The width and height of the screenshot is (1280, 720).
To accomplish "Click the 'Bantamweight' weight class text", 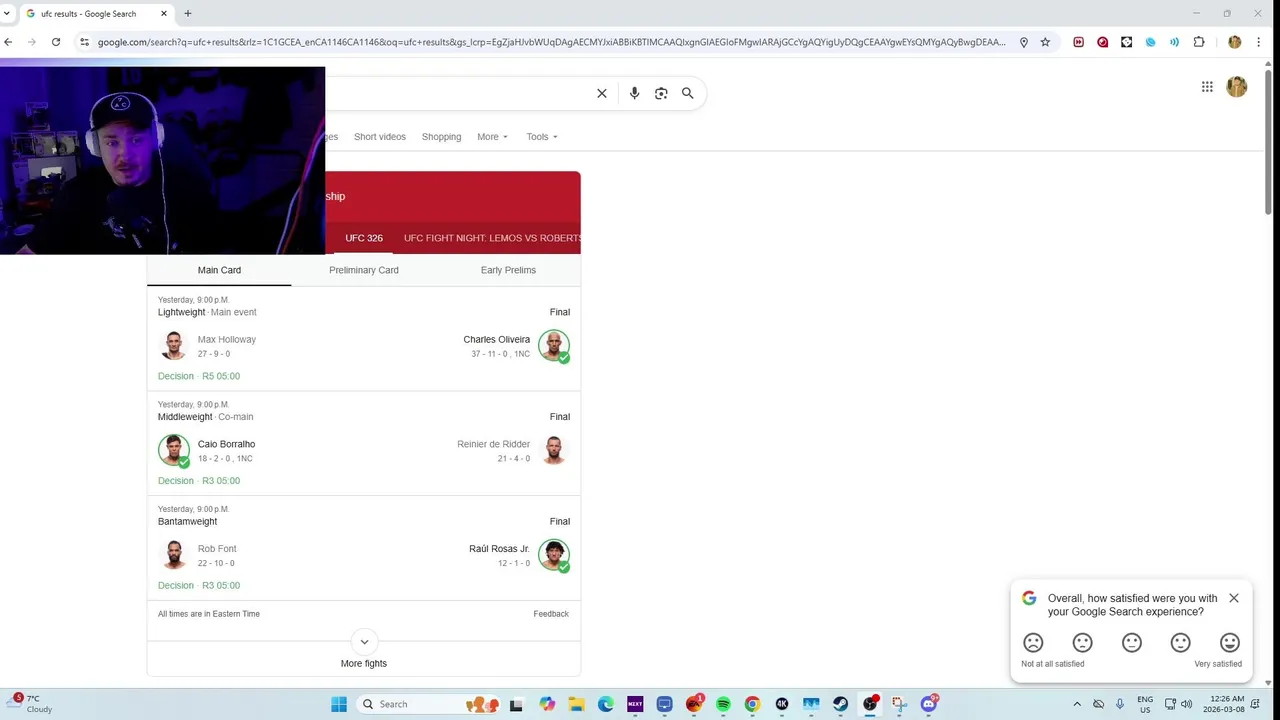I will pyautogui.click(x=187, y=521).
